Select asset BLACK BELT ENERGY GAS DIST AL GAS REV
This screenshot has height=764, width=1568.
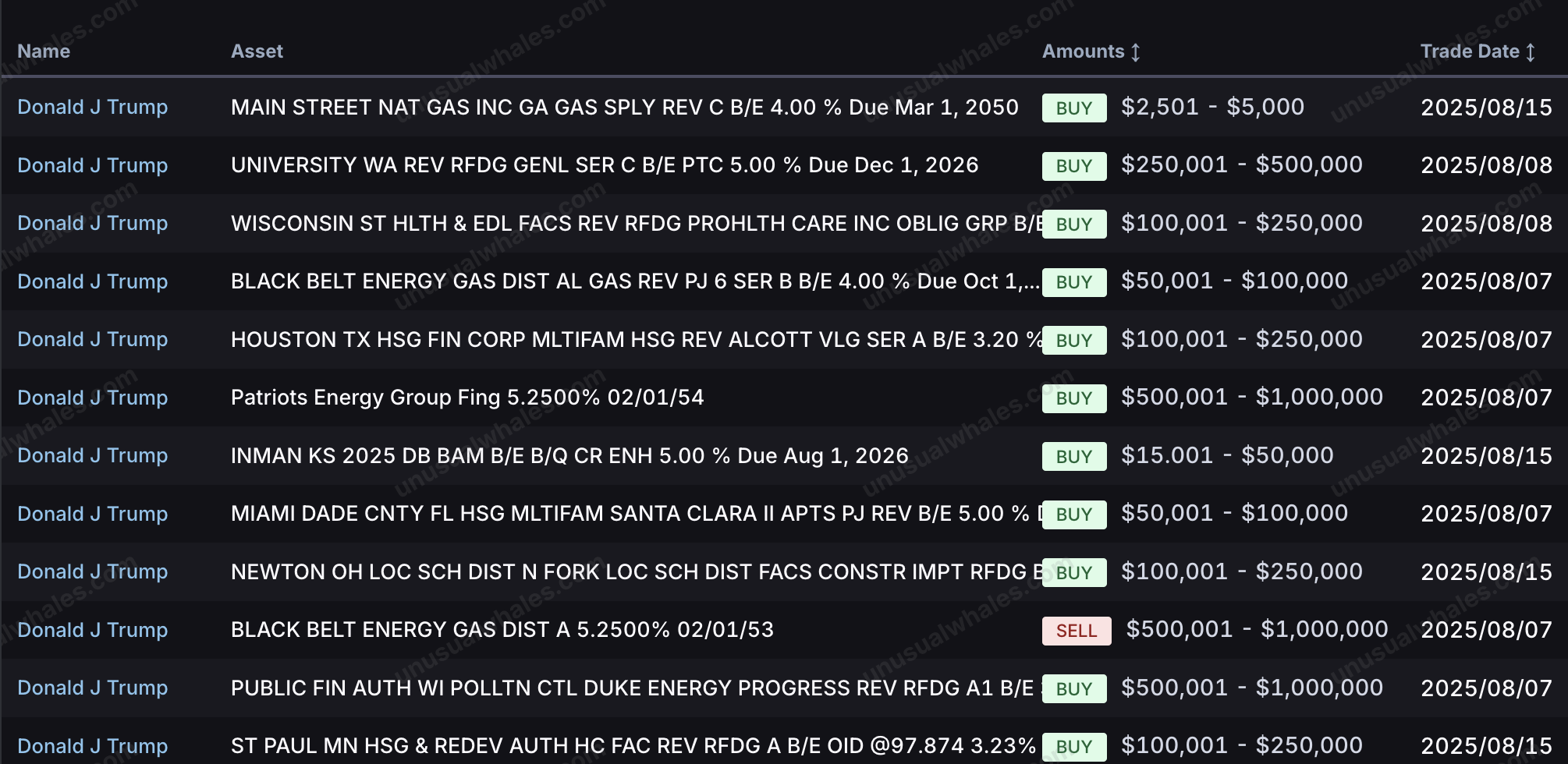635,281
